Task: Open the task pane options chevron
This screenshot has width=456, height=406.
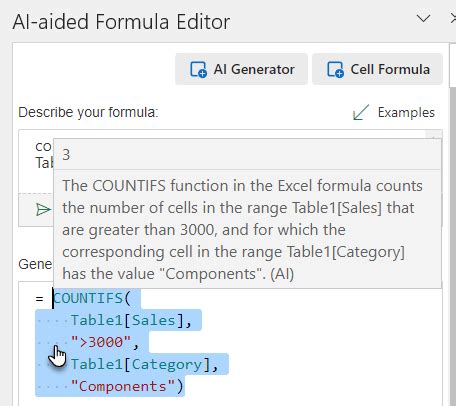Action: pos(423,18)
